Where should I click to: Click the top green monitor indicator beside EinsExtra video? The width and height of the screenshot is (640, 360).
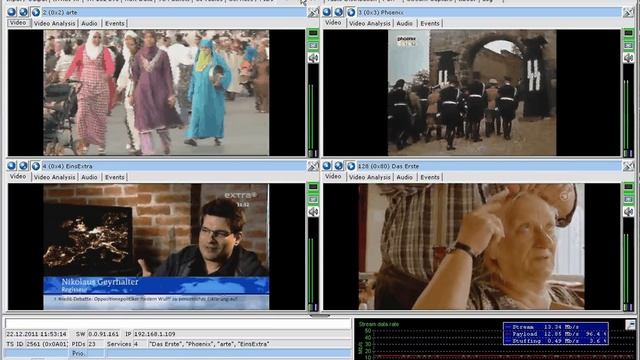(x=313, y=187)
